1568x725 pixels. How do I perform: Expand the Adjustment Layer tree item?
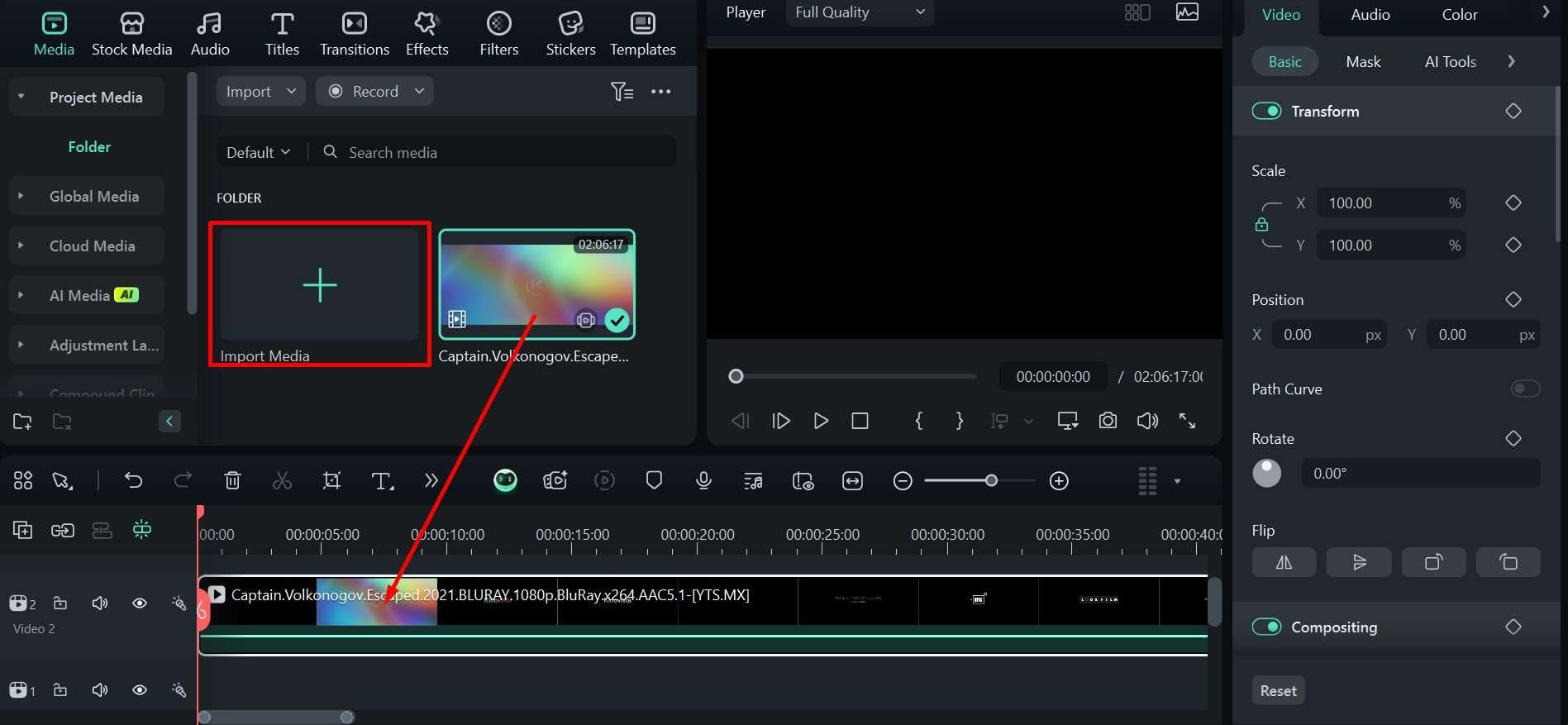pyautogui.click(x=21, y=345)
